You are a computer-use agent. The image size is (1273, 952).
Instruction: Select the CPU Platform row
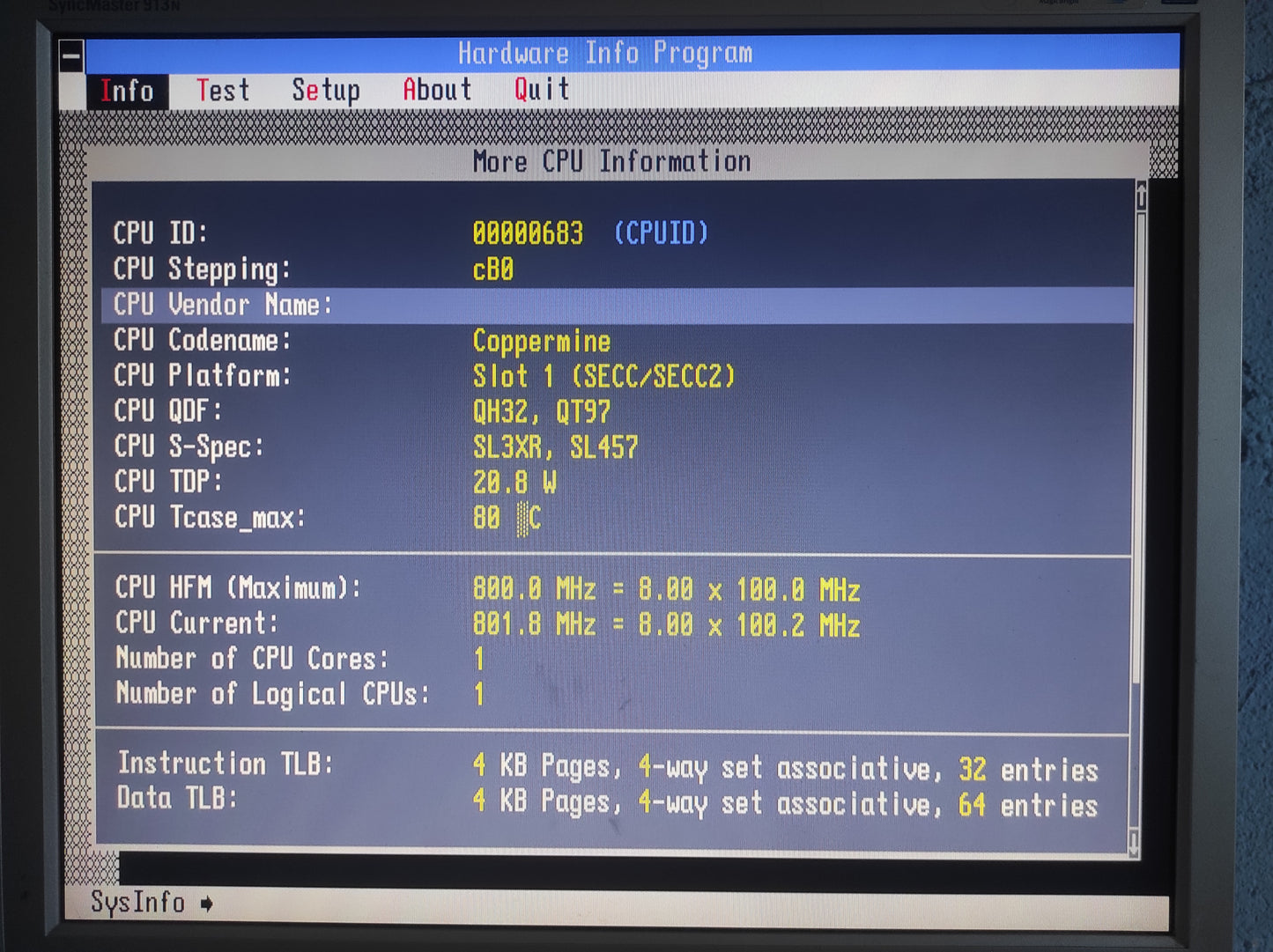coord(264,376)
